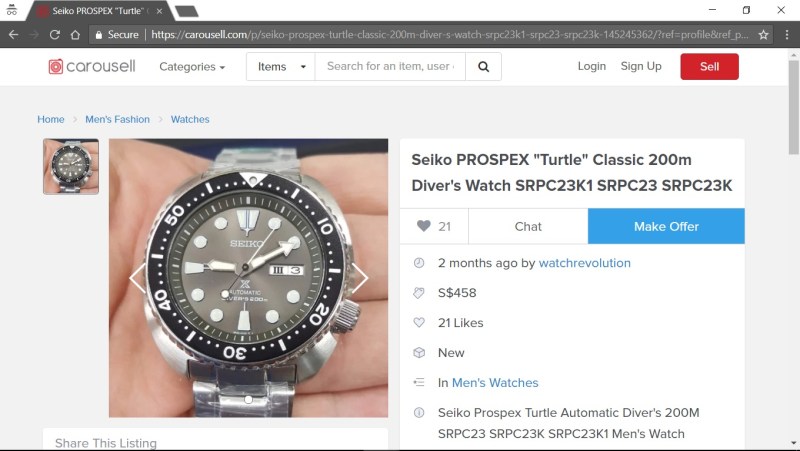Select the watch thumbnail image
This screenshot has width=800, height=451.
tap(71, 166)
